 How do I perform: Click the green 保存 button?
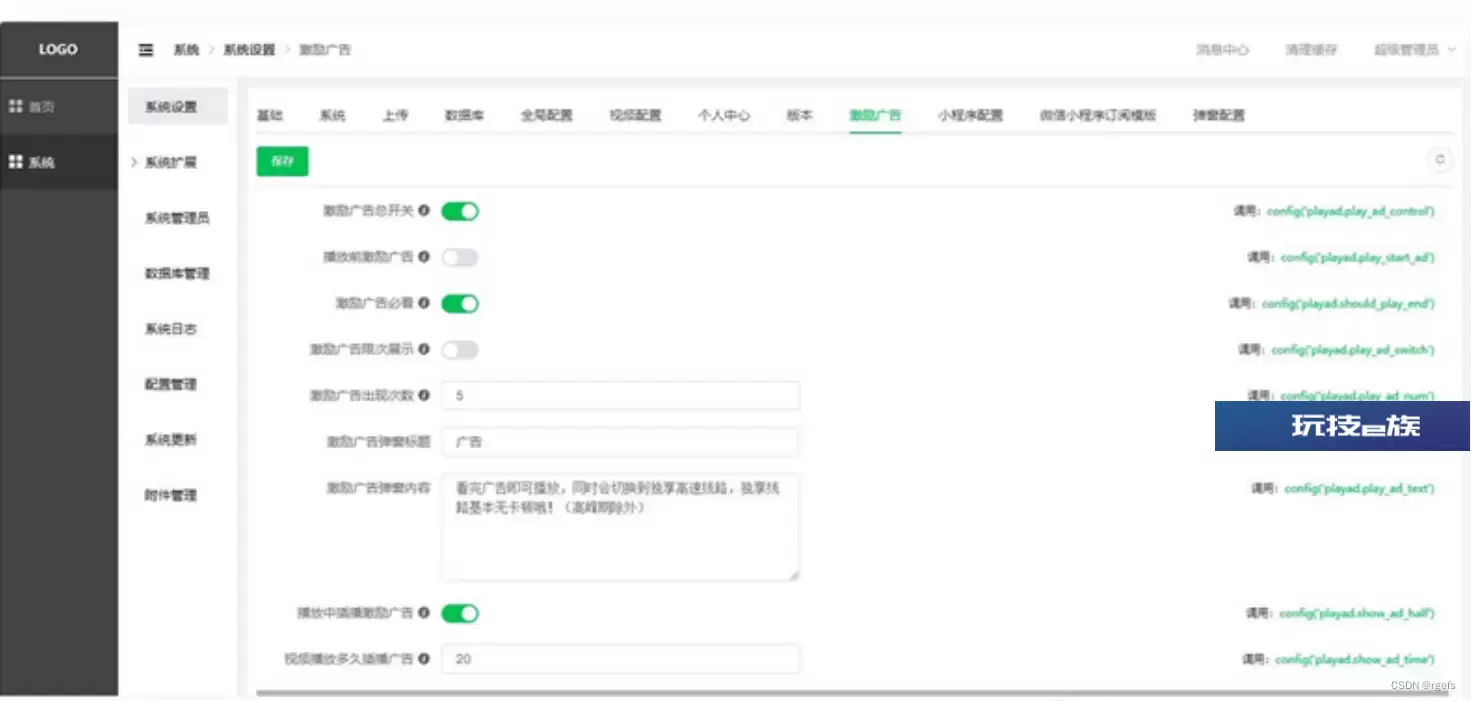click(x=283, y=161)
